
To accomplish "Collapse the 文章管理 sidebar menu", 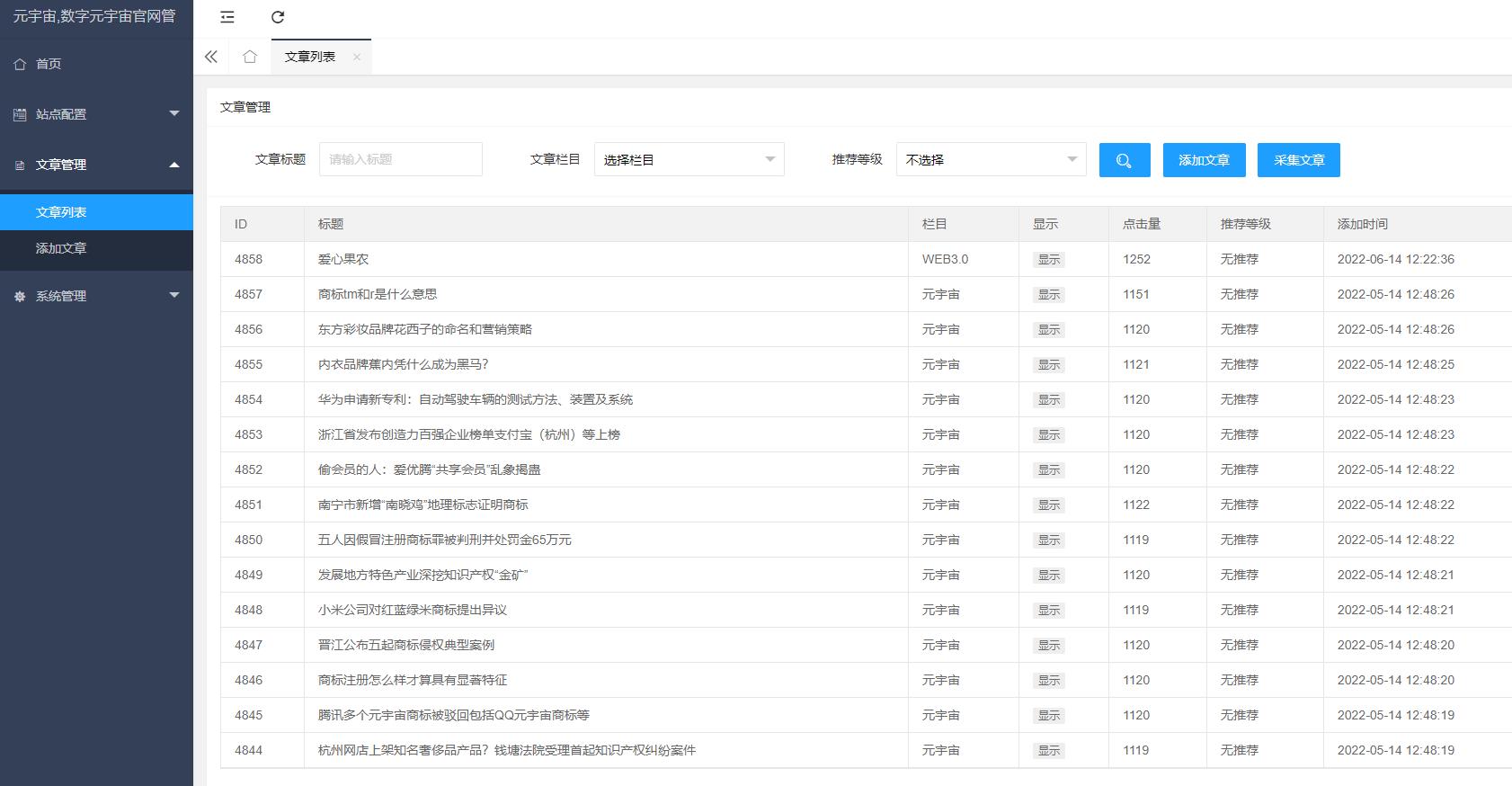I will pyautogui.click(x=96, y=165).
